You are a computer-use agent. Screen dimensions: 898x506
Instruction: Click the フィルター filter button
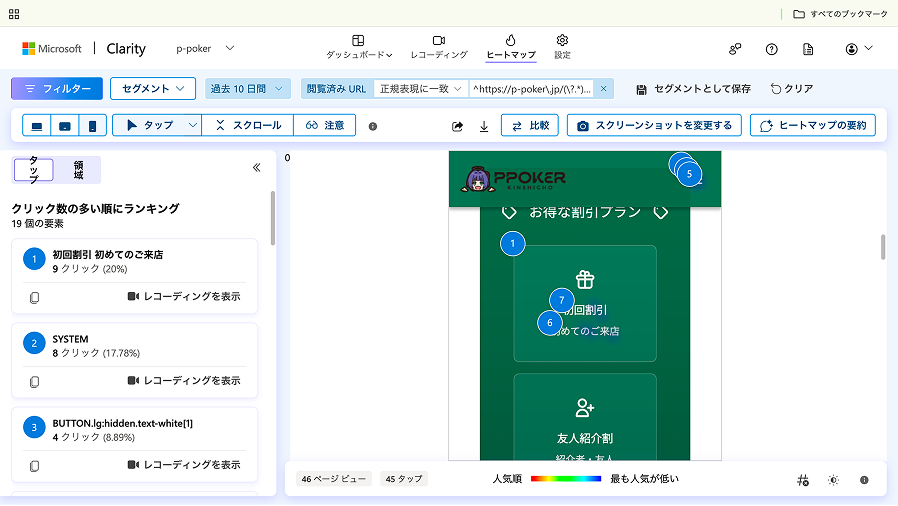coord(57,89)
